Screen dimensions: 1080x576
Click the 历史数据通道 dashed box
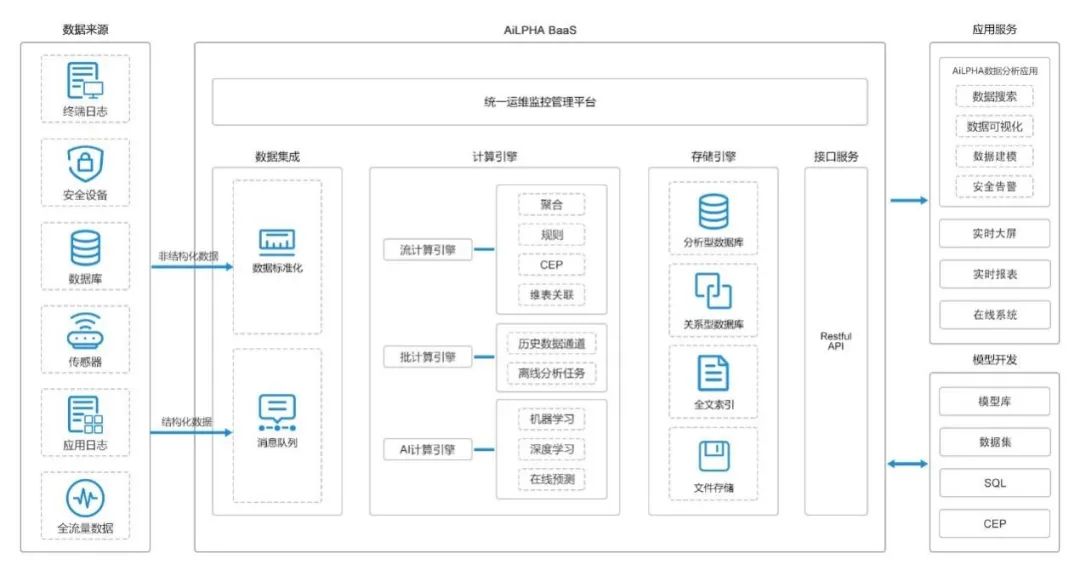pyautogui.click(x=551, y=344)
